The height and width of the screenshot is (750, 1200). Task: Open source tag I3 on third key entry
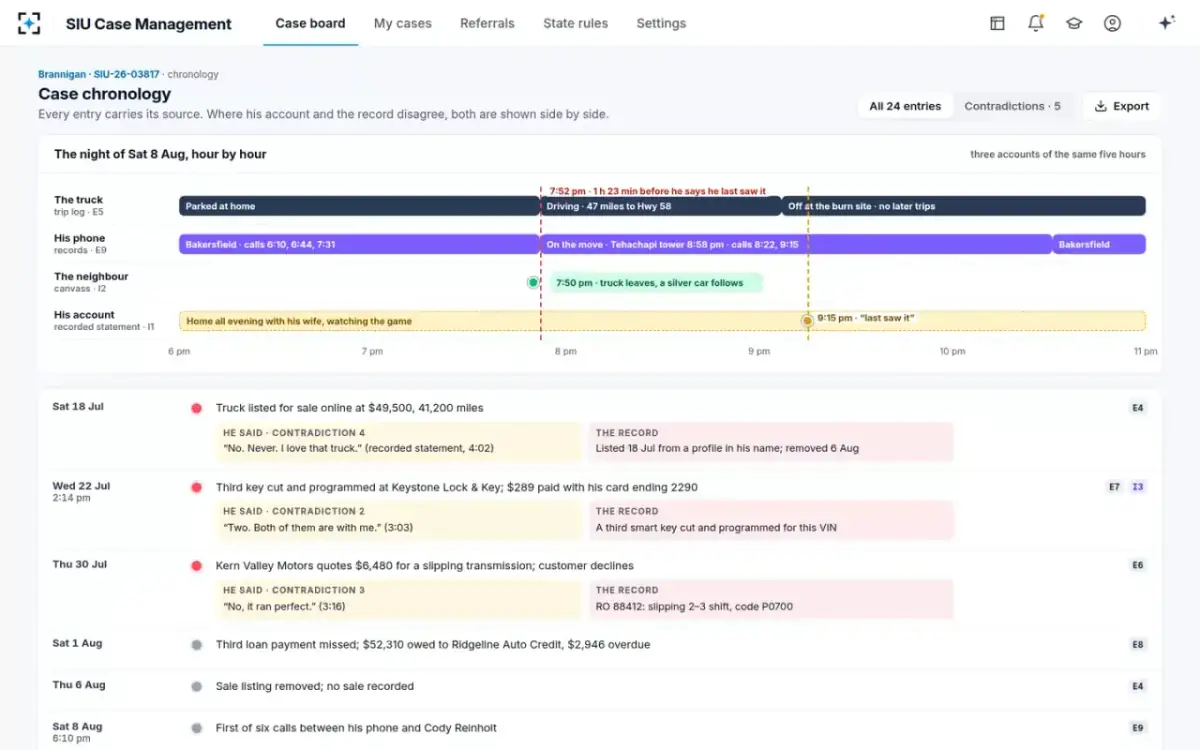1138,487
